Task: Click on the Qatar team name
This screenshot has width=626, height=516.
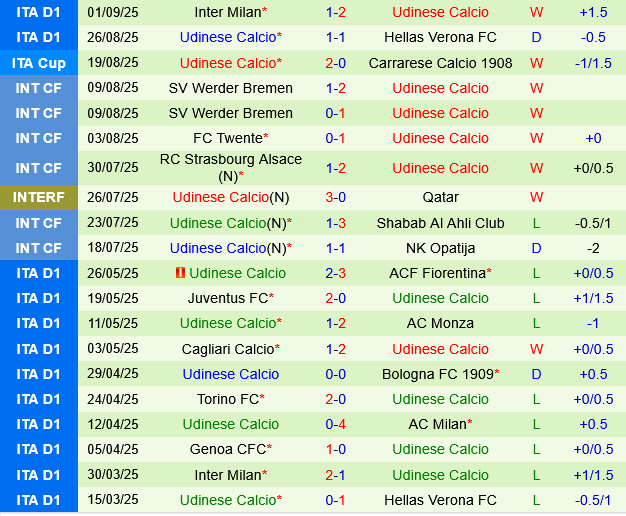Action: point(440,198)
